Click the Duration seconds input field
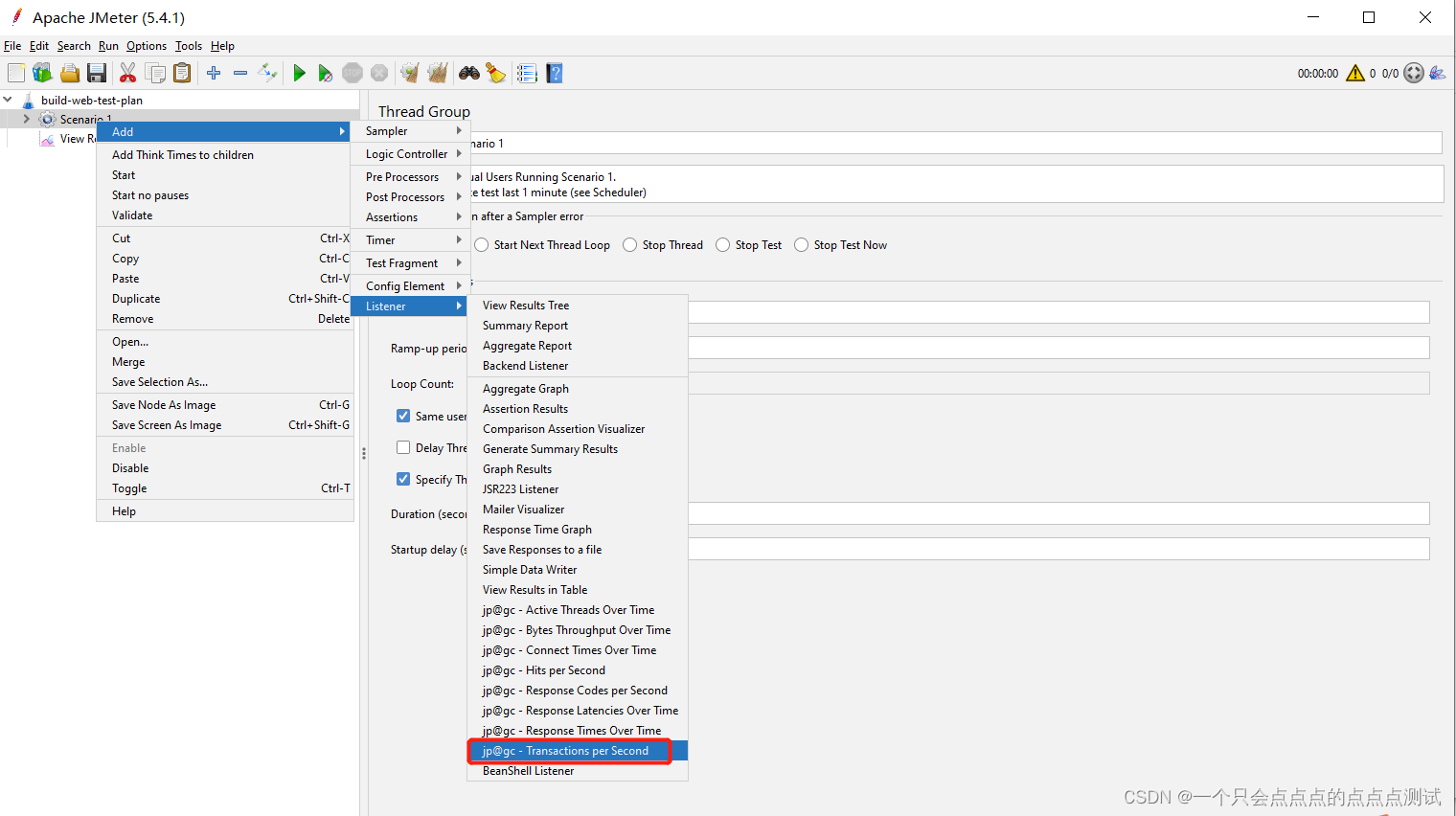Screen dimensions: 1456x816 click(x=1058, y=513)
